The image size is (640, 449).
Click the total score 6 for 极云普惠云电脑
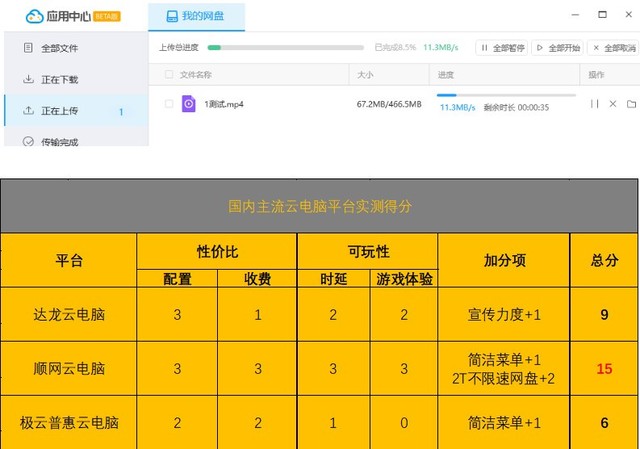tap(604, 423)
